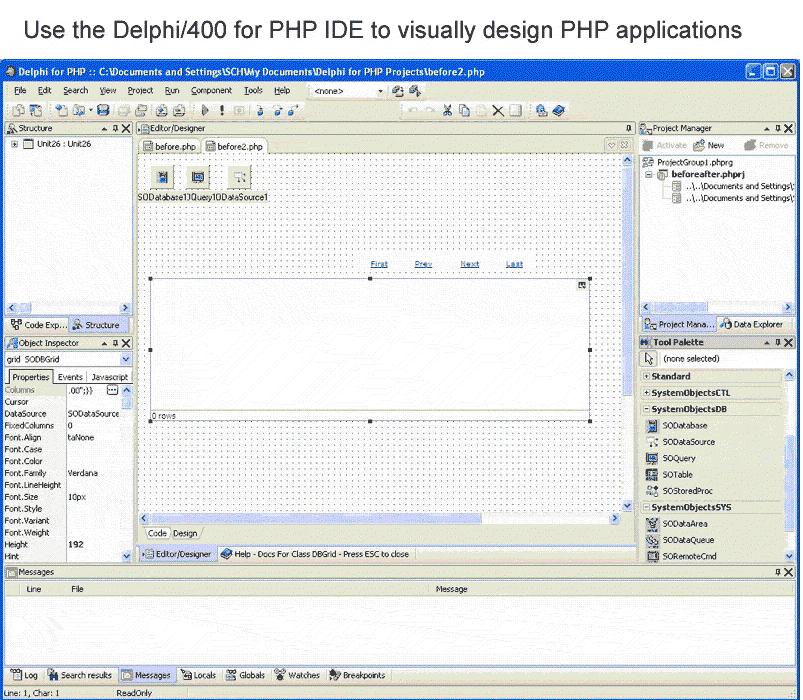Pin the Editor/Designer panel
Image resolution: width=803 pixels, height=700 pixels.
(x=629, y=128)
